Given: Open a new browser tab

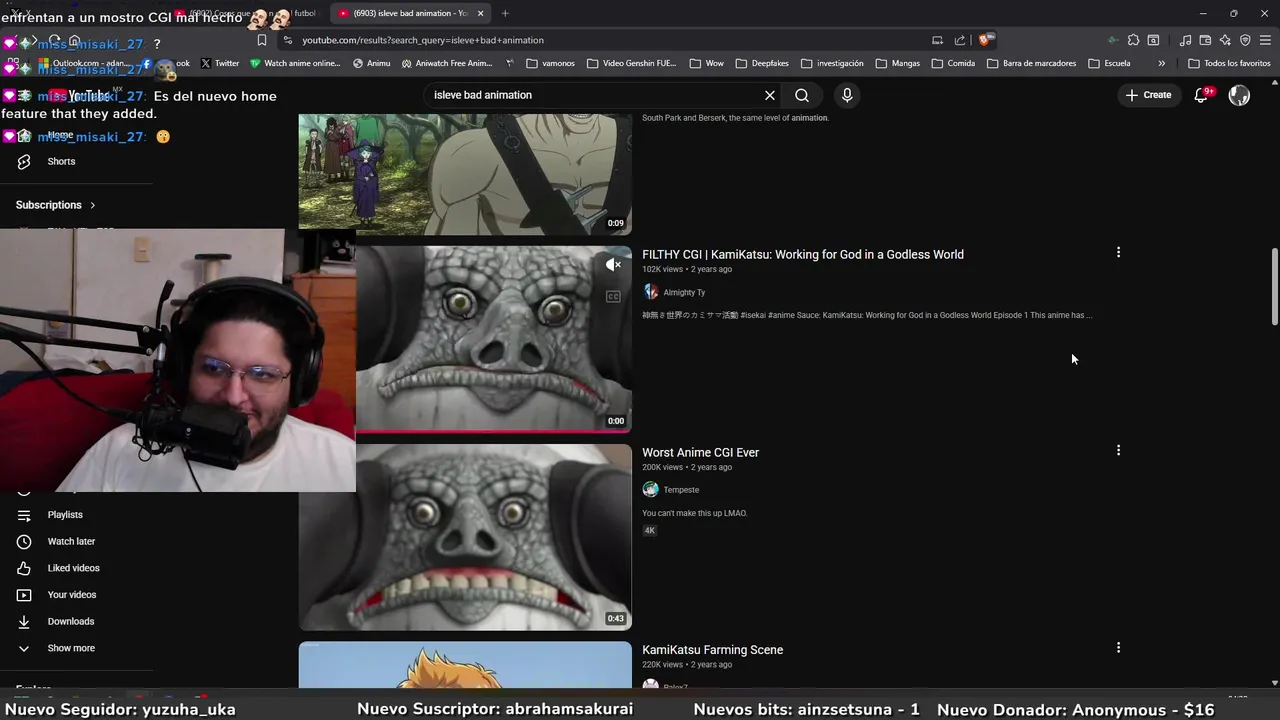Looking at the screenshot, I should coord(505,13).
